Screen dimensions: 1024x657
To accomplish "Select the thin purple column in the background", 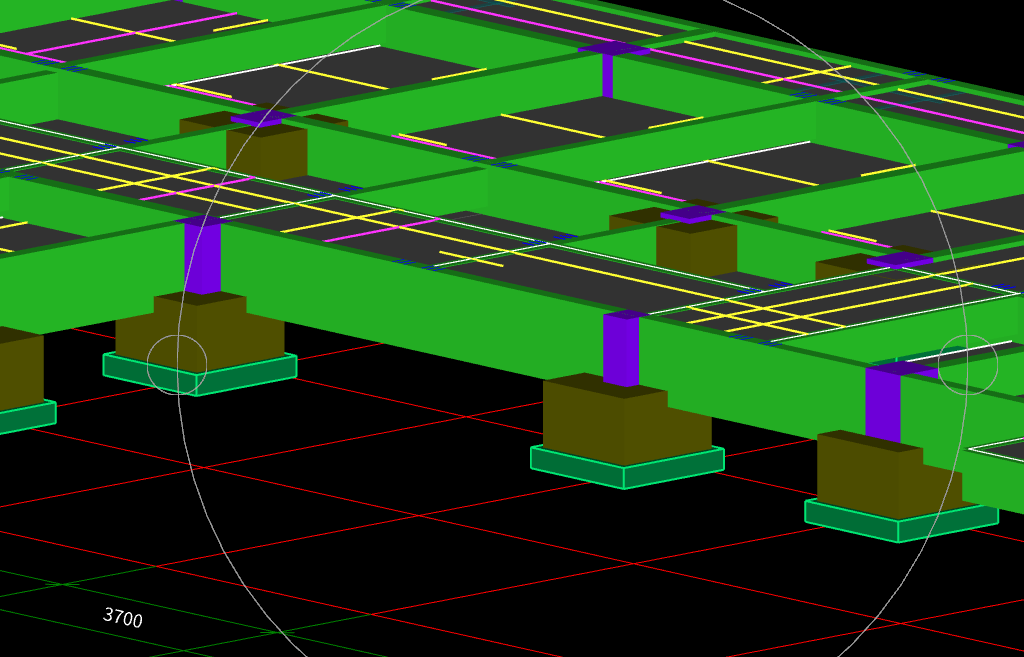I will (x=607, y=76).
